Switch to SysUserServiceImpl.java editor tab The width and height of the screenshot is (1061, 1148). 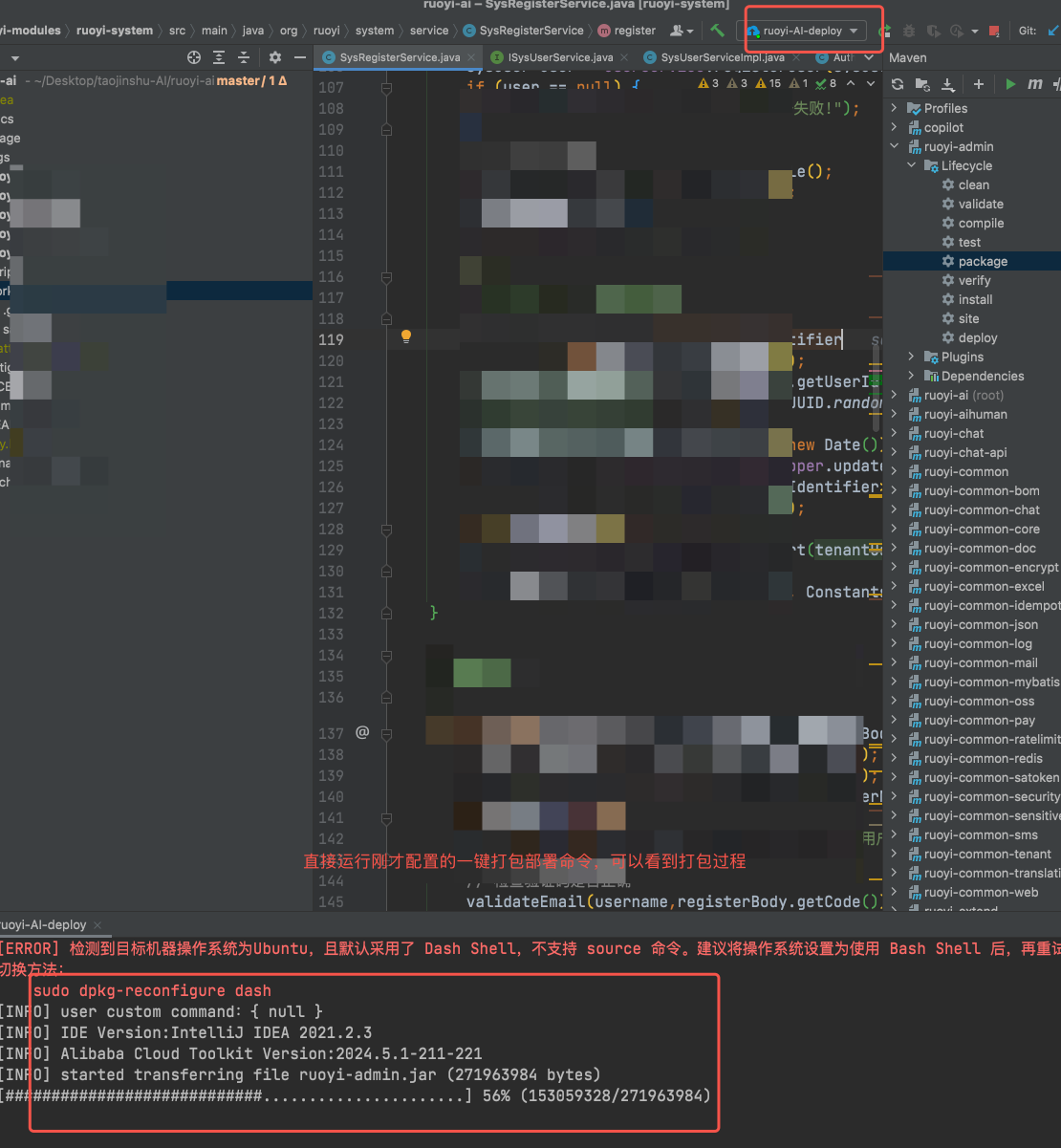[723, 57]
